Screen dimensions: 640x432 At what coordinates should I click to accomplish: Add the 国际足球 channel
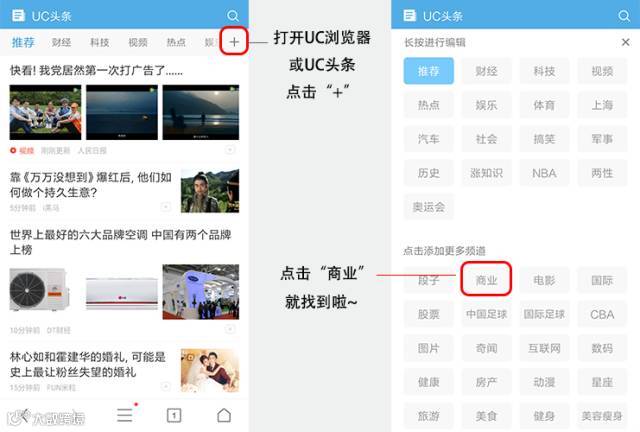pos(544,314)
